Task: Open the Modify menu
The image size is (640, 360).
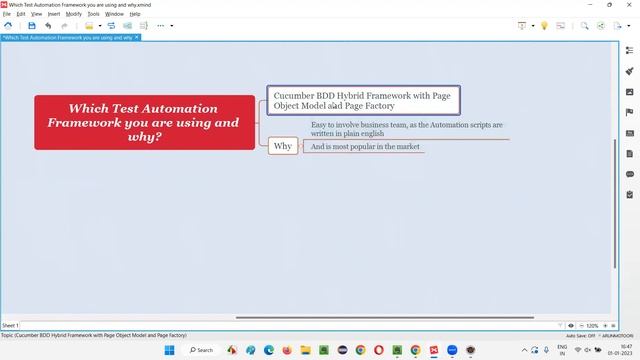Action: click(73, 14)
